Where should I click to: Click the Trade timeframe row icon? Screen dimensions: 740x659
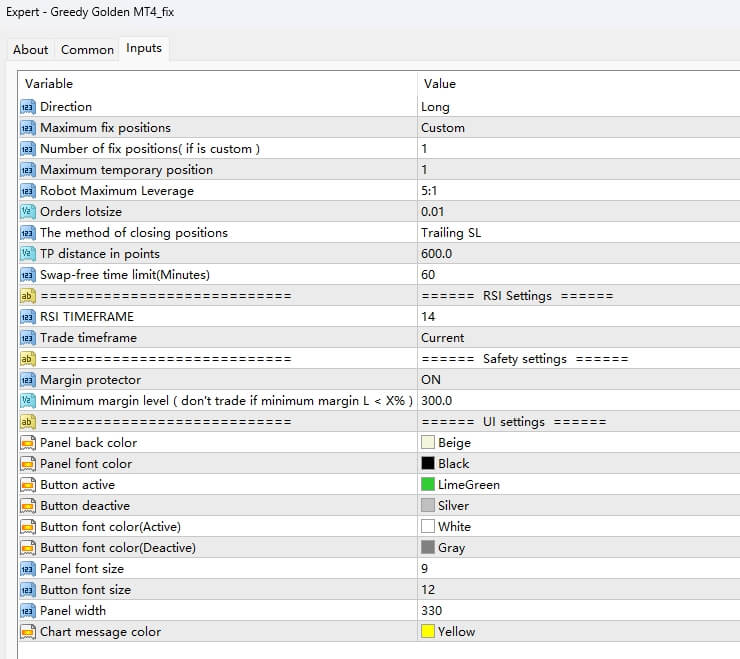[28, 338]
